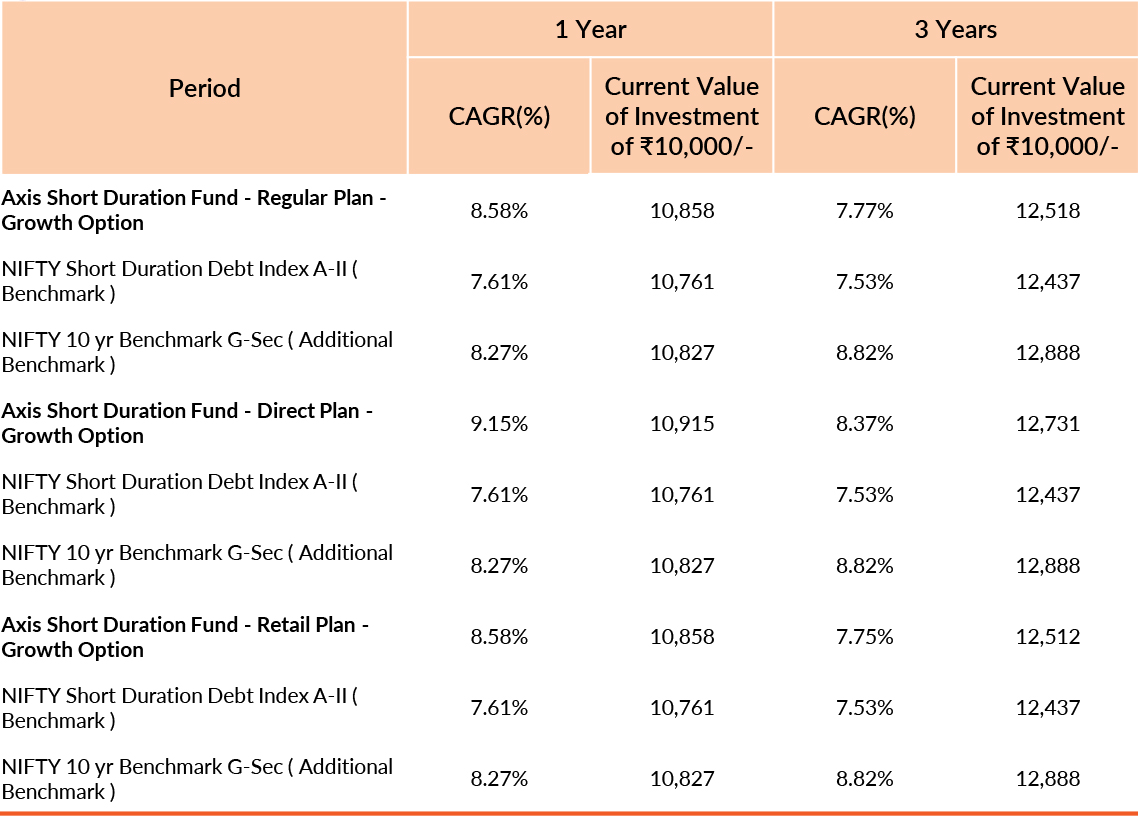Select the 12,731 investment value cell
This screenshot has height=817, width=1138.
1047,424
